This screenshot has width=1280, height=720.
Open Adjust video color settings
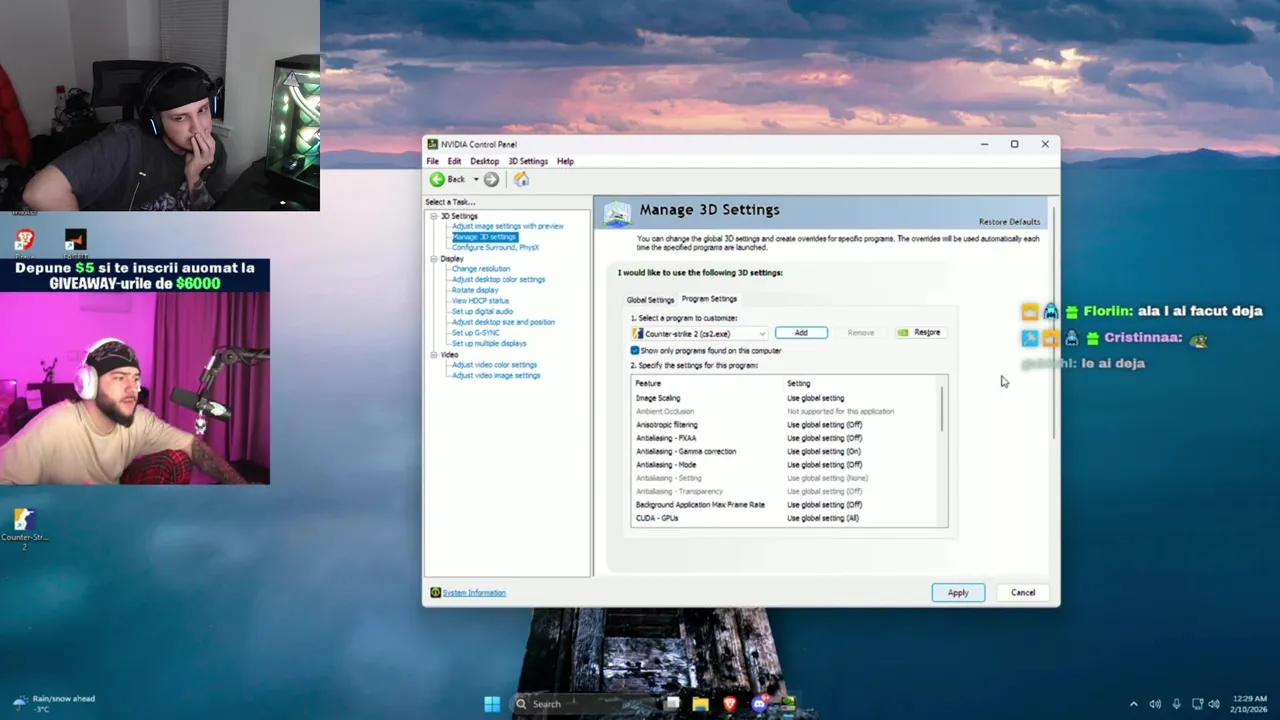point(494,365)
